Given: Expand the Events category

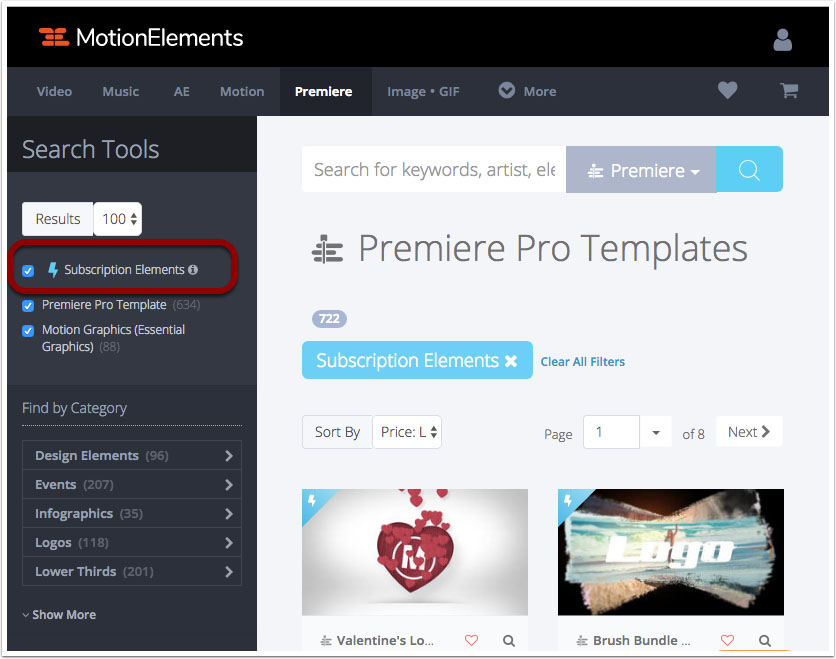Looking at the screenshot, I should click(x=132, y=485).
